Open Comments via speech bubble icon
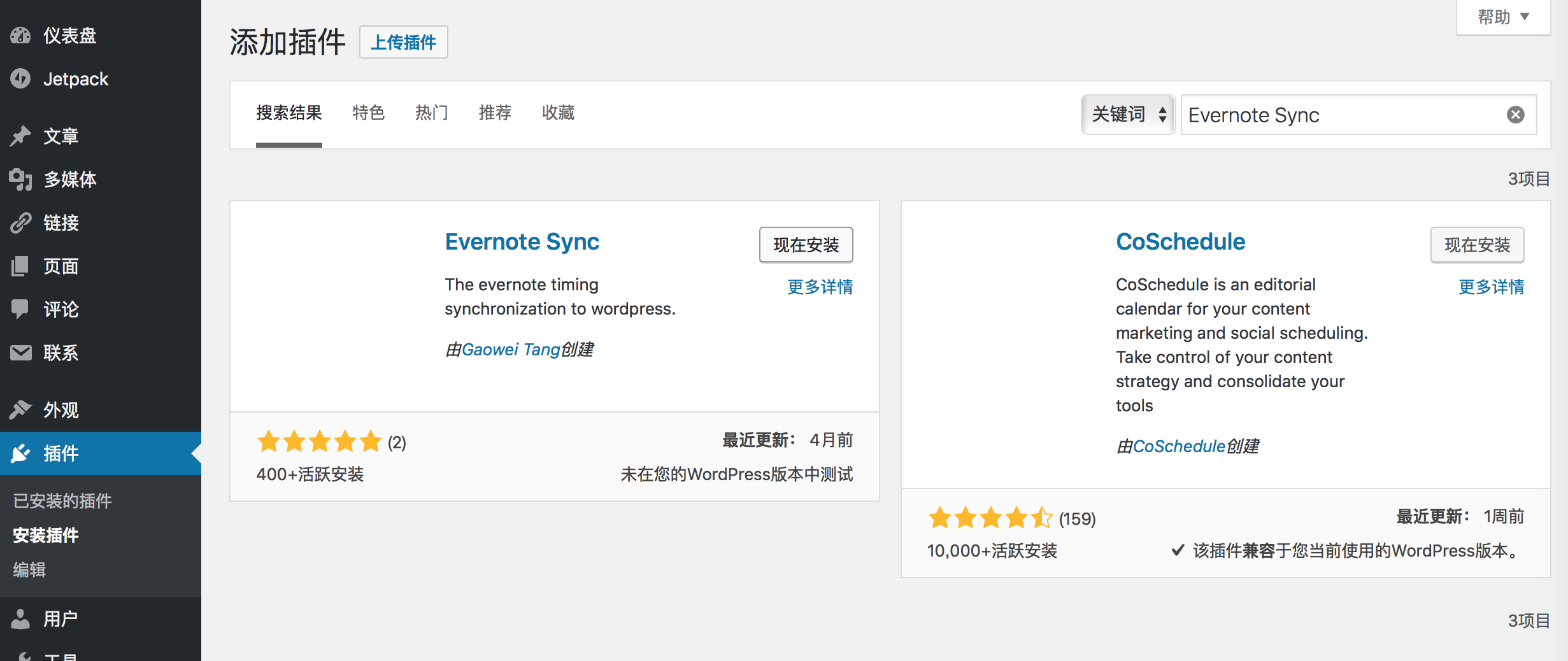Screen dimensions: 1568x661 20,309
